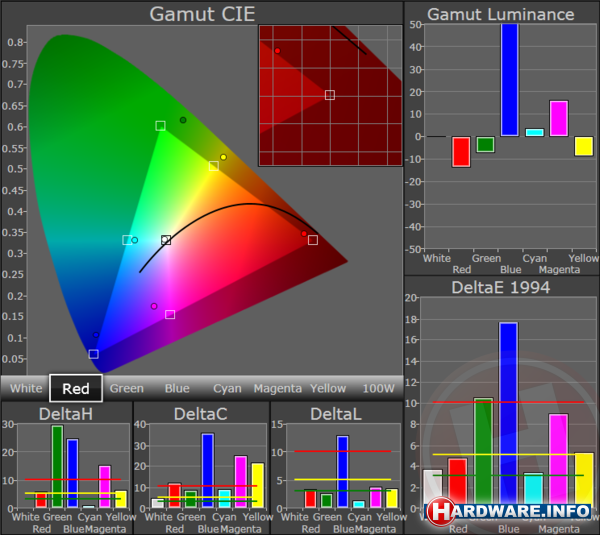Switch to the Green color tab
The height and width of the screenshot is (535, 600).
tap(126, 388)
